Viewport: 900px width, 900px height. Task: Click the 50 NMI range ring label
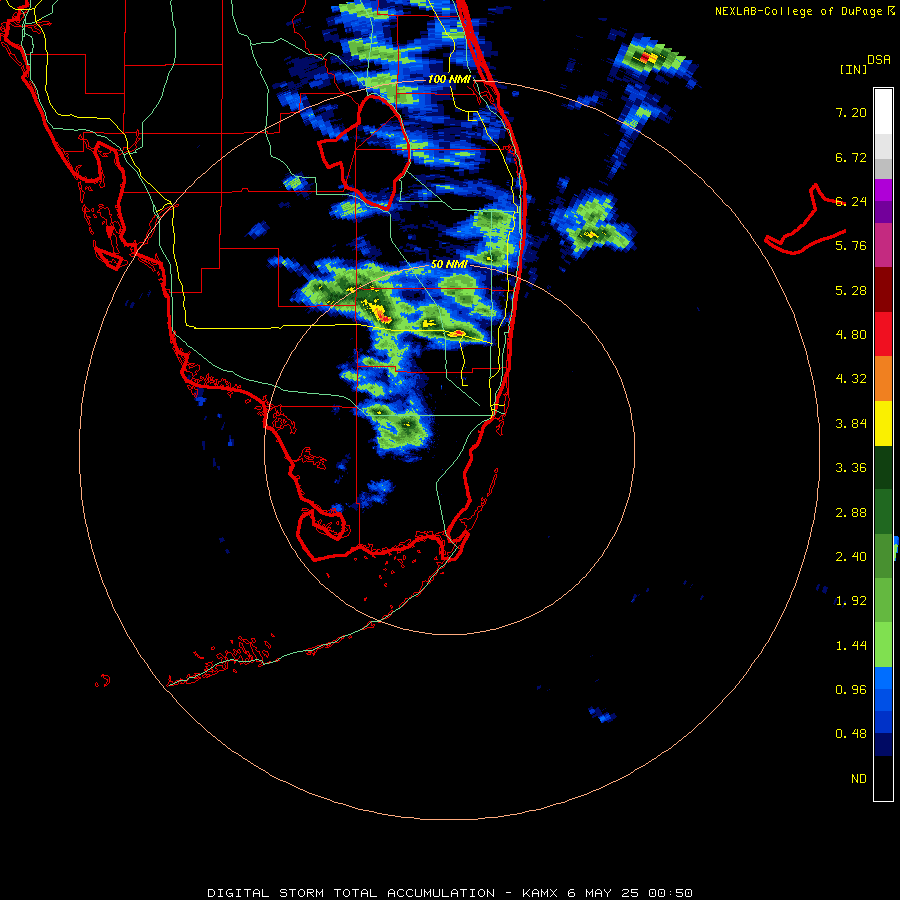[x=449, y=265]
